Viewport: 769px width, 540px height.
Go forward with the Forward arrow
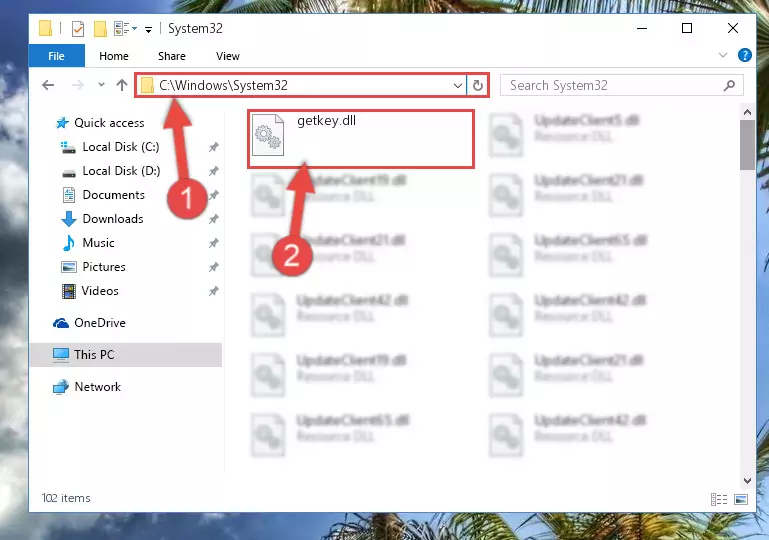(77, 85)
